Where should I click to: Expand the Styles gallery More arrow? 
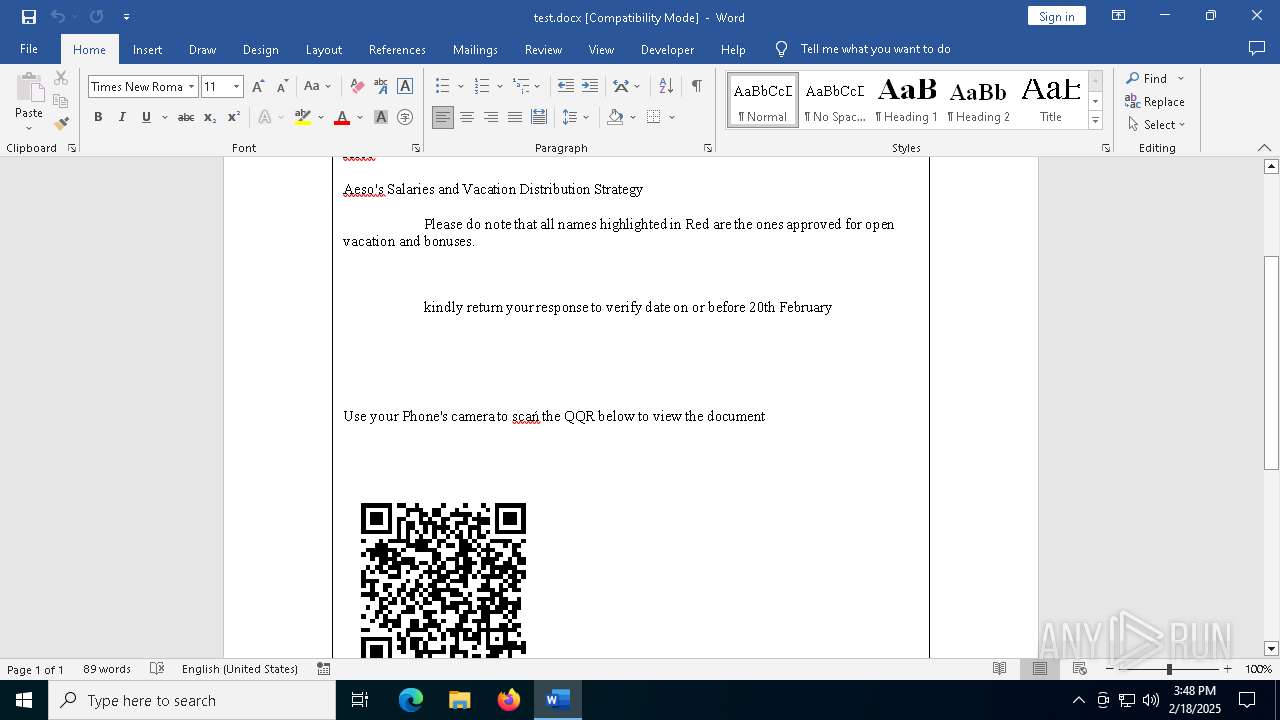click(x=1095, y=121)
